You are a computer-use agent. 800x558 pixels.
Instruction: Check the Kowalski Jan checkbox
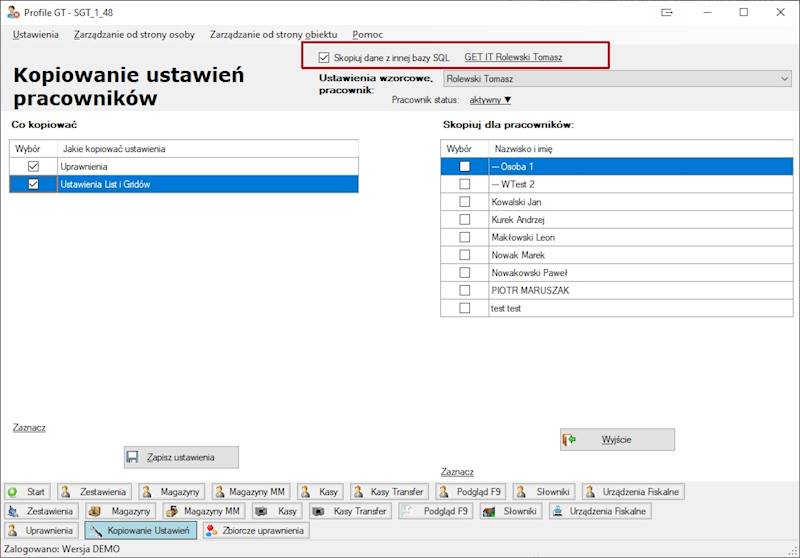pyautogui.click(x=464, y=202)
